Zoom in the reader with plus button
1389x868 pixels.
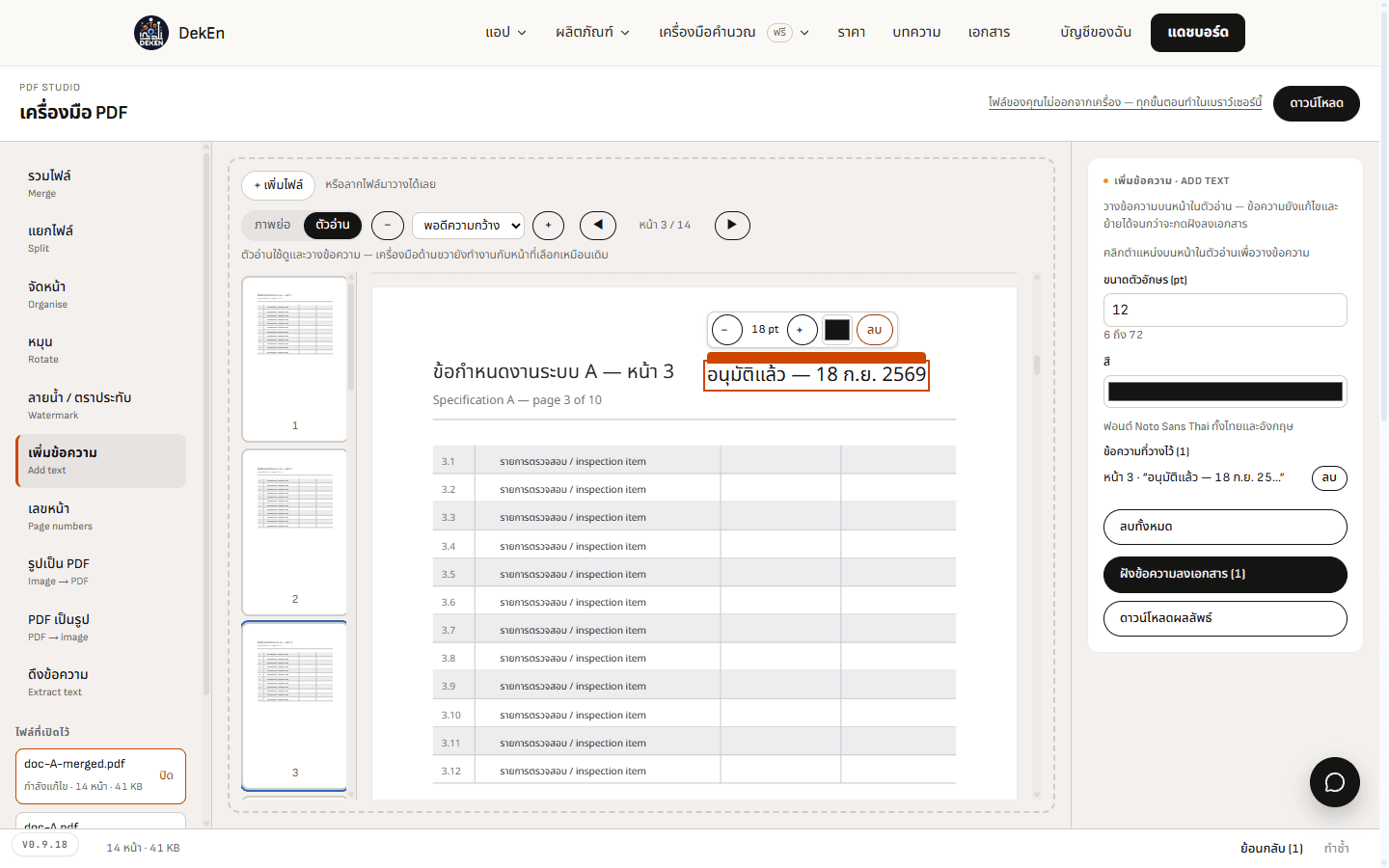click(549, 225)
